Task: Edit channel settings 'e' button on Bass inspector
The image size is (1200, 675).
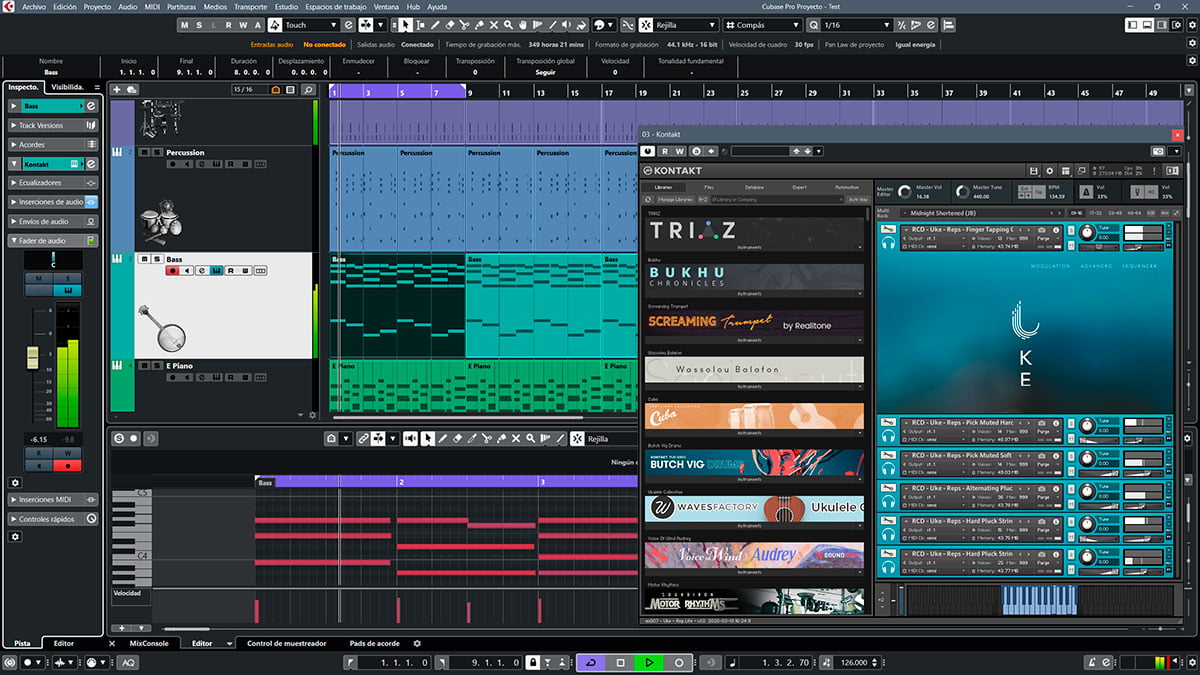Action: tap(91, 105)
